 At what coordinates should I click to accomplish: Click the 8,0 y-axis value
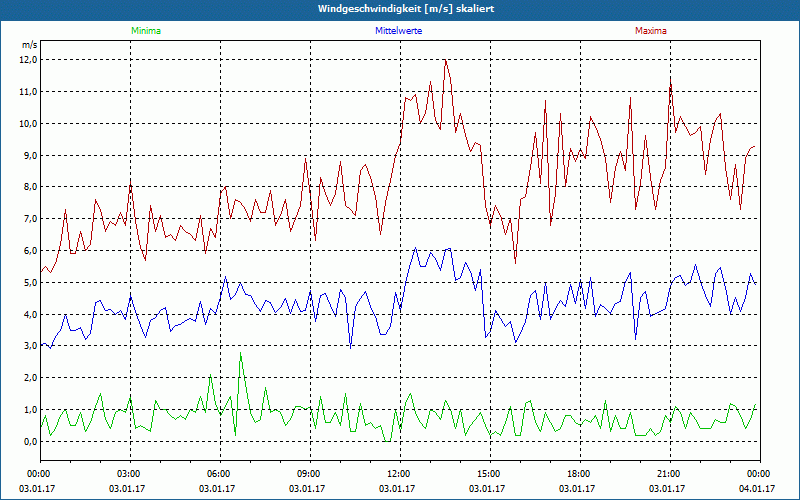30,187
